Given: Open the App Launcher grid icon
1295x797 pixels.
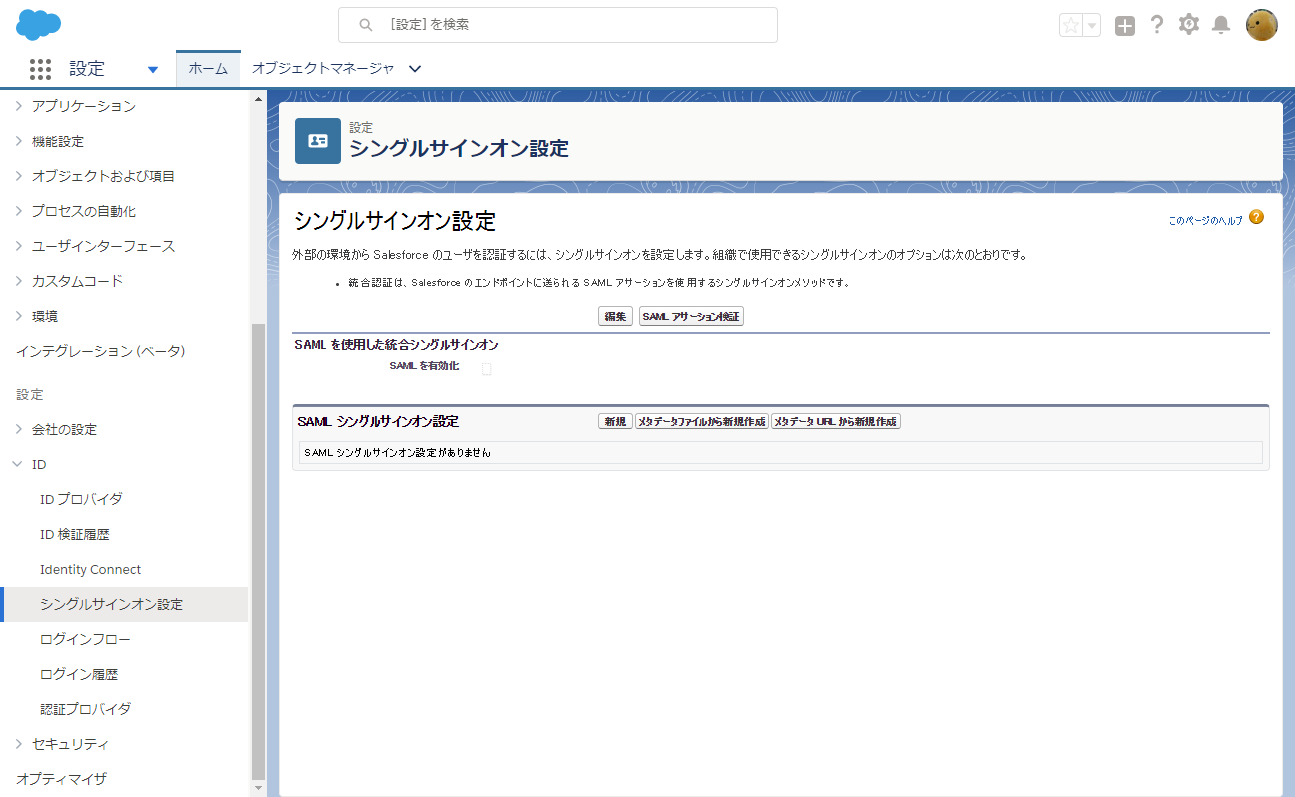Looking at the screenshot, I should pos(40,69).
